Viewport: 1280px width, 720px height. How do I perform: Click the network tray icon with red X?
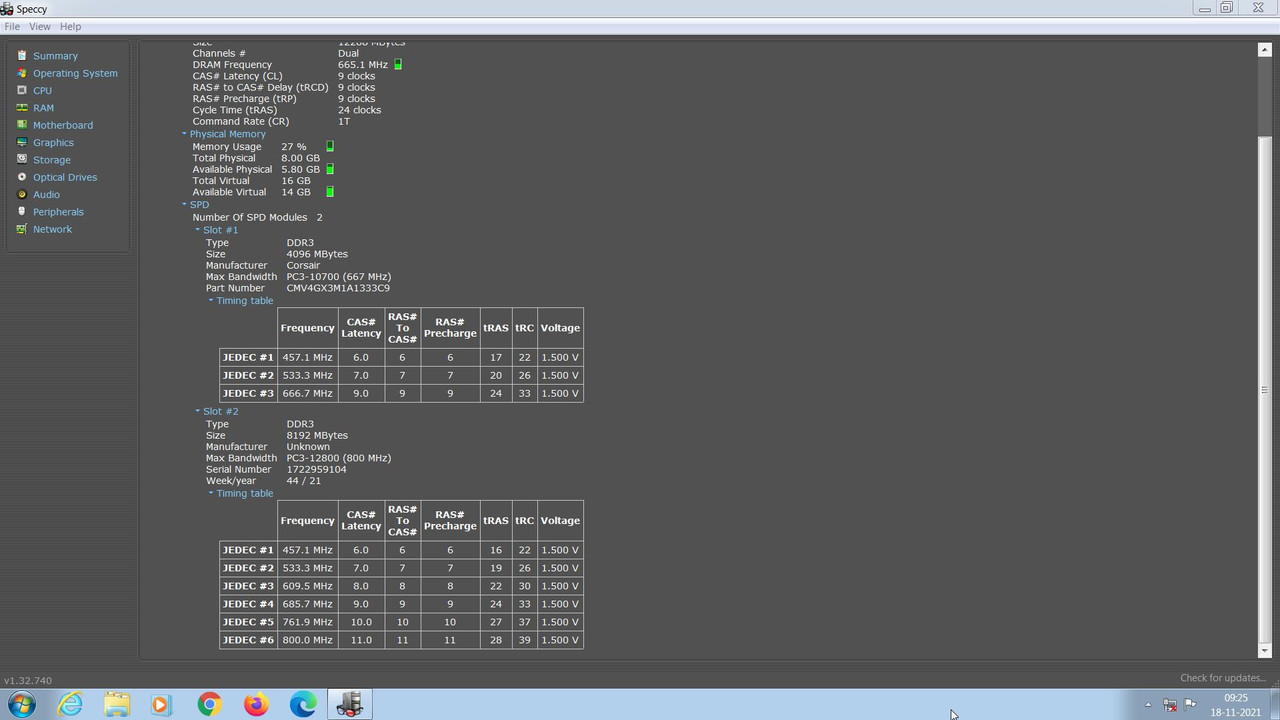[x=1170, y=705]
